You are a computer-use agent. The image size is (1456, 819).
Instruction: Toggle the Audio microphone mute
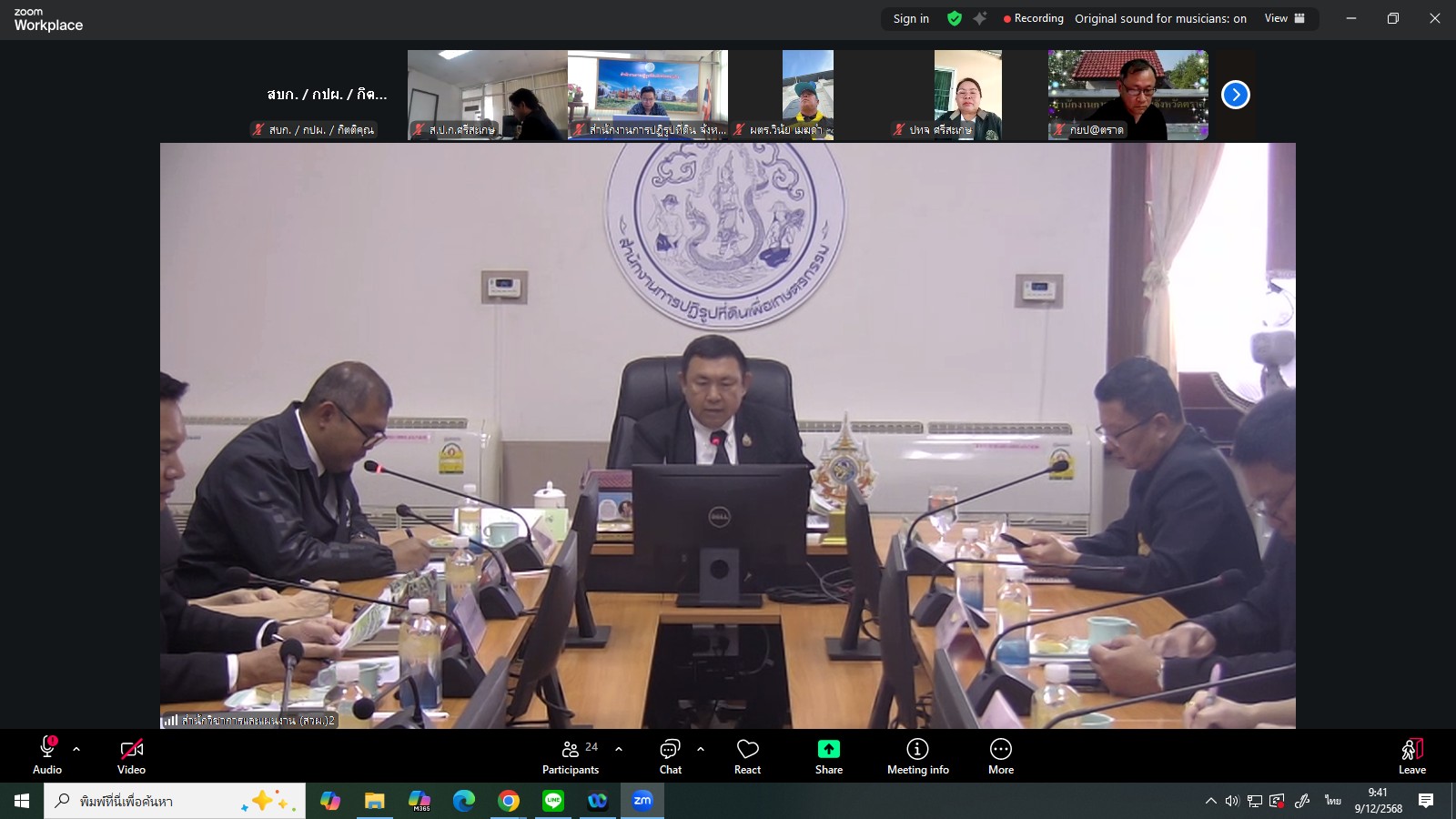pos(47,756)
